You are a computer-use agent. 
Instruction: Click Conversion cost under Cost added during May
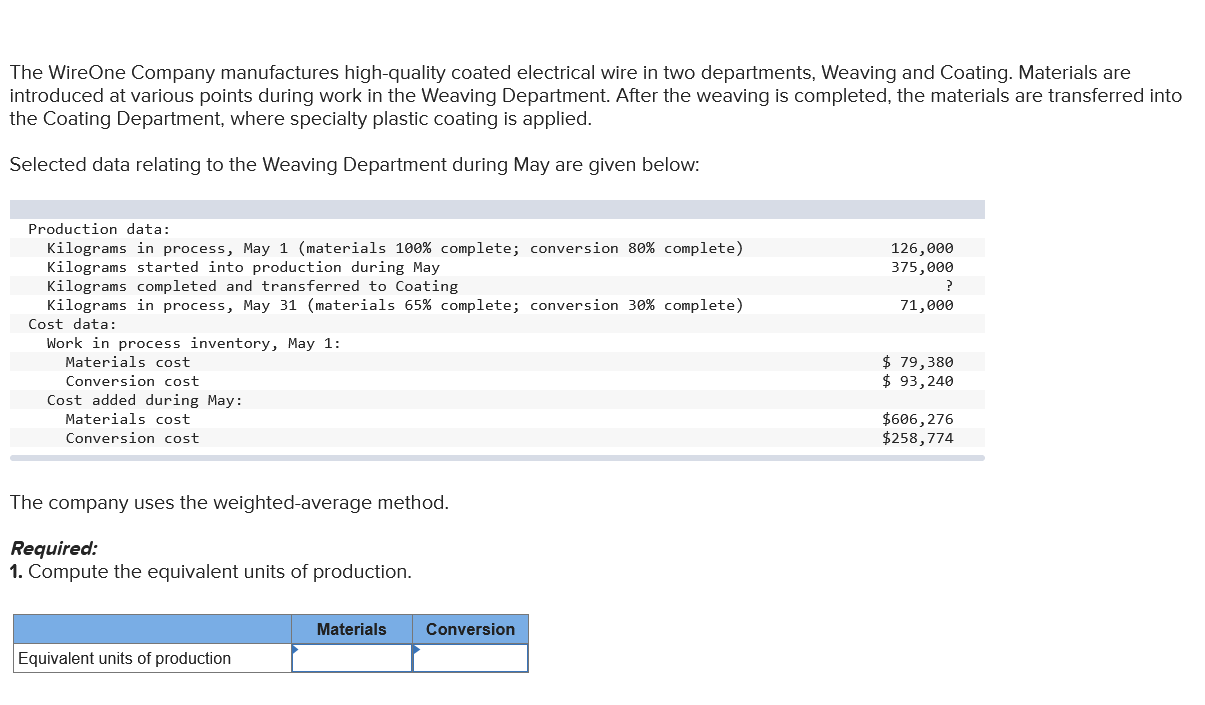132,438
